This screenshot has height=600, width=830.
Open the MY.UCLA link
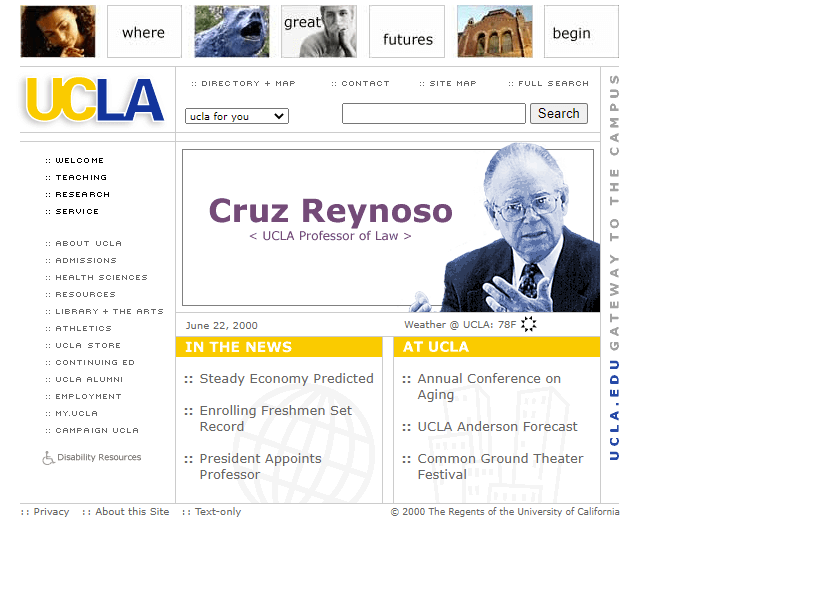(71, 413)
